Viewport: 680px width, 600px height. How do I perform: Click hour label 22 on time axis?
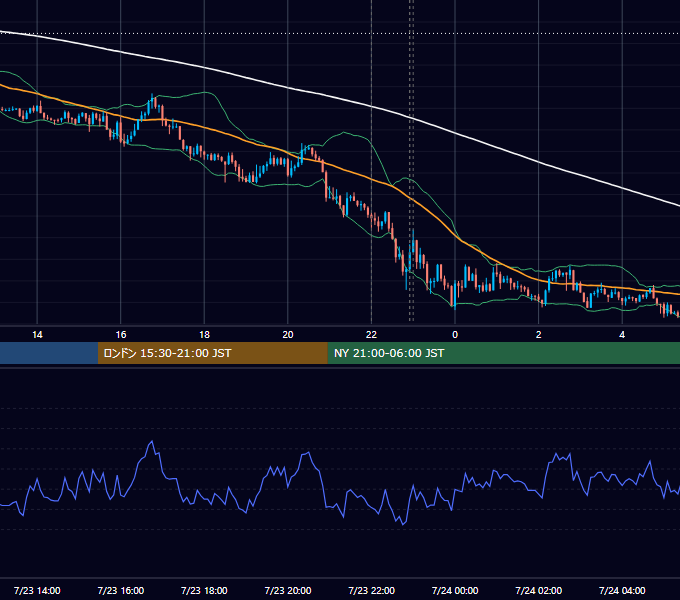(x=372, y=335)
